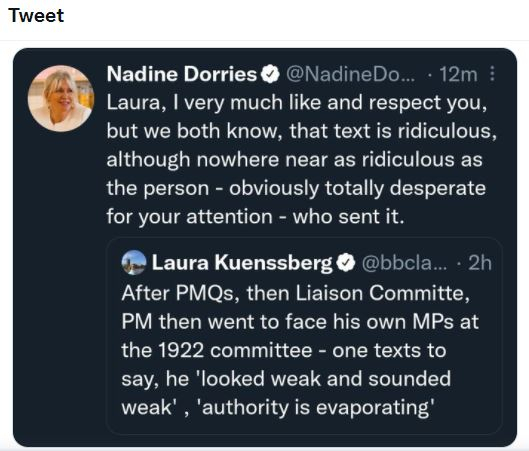Click the 2h timestamp on quoted tweet
529x451 pixels.
(x=480, y=262)
